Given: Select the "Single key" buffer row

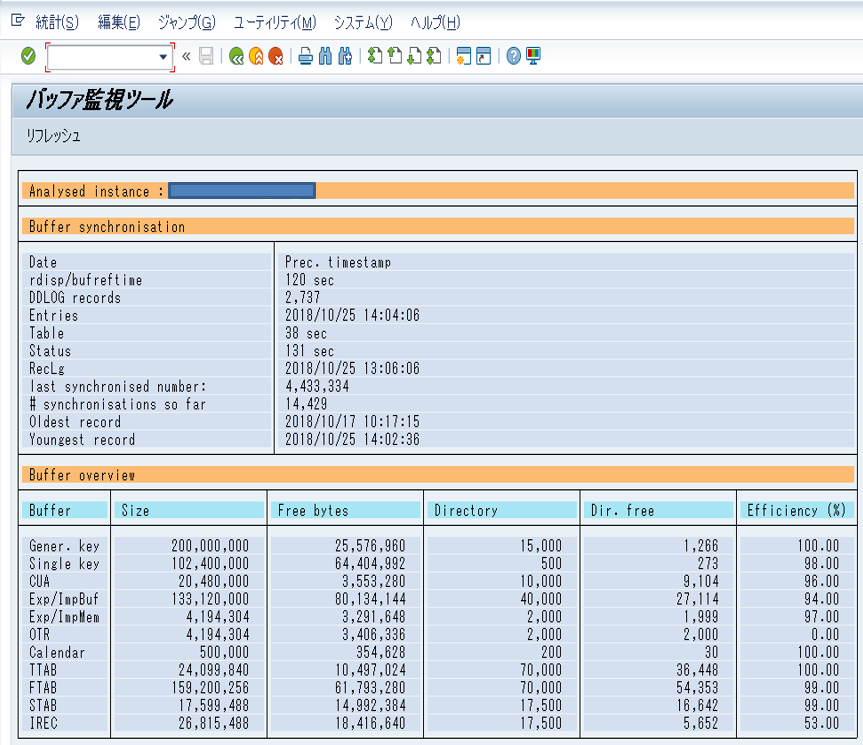Looking at the screenshot, I should click(436, 563).
